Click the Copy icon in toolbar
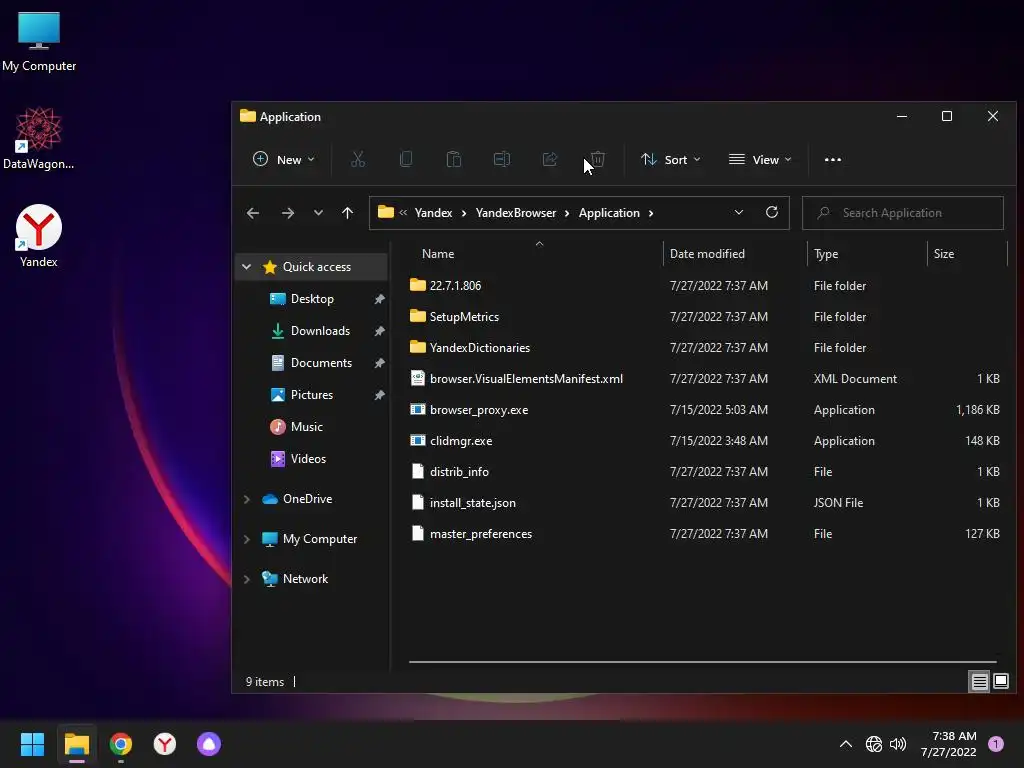This screenshot has width=1024, height=768. click(406, 159)
